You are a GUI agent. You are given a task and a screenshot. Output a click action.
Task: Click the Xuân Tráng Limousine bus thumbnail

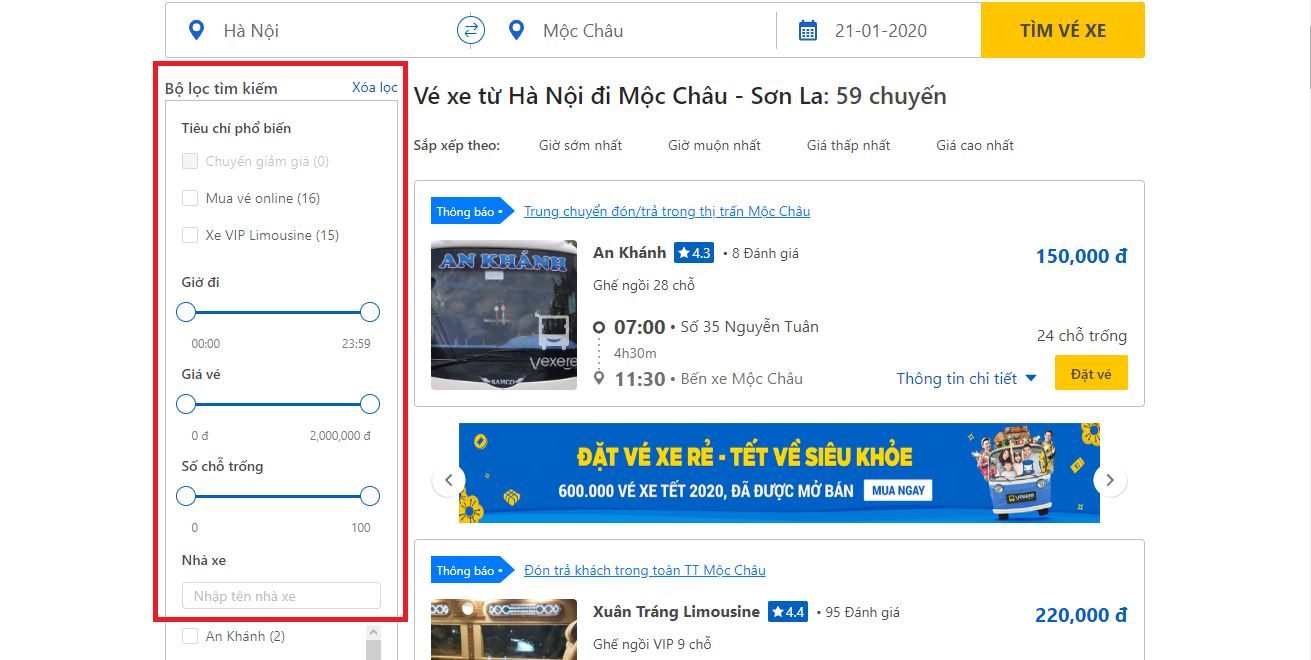coord(504,629)
